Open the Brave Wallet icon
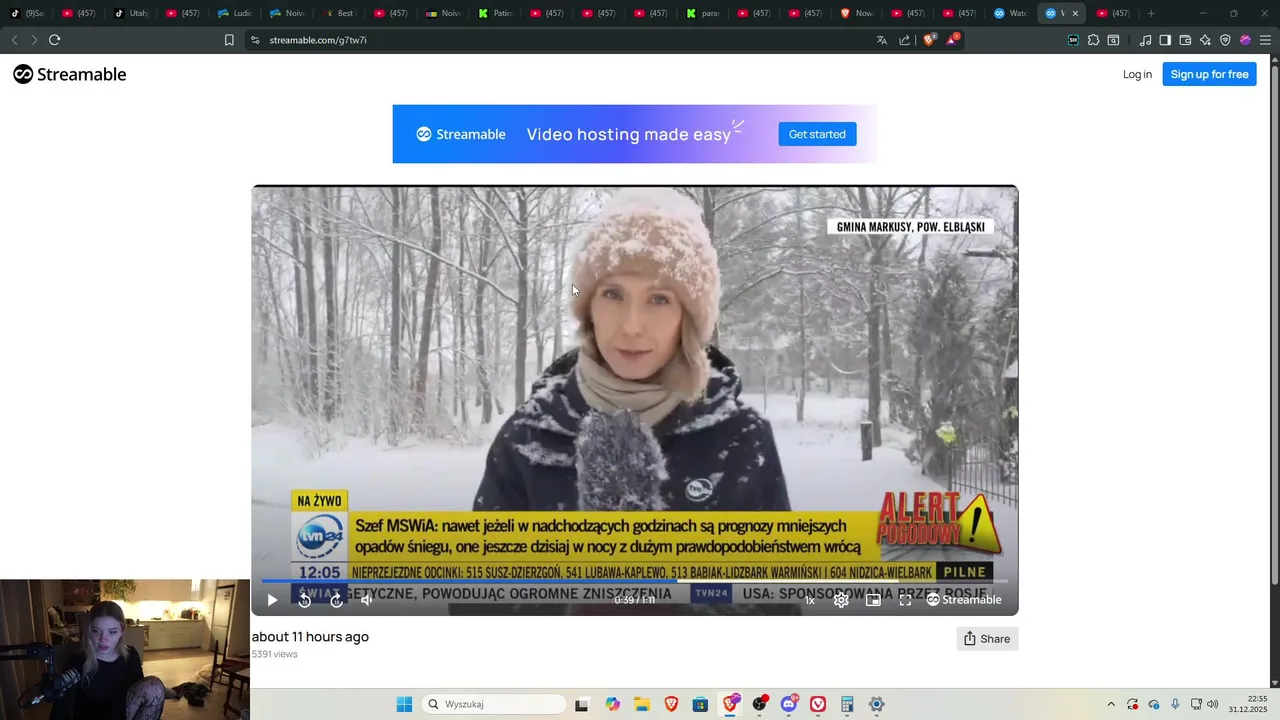The width and height of the screenshot is (1280, 720). (x=1185, y=40)
